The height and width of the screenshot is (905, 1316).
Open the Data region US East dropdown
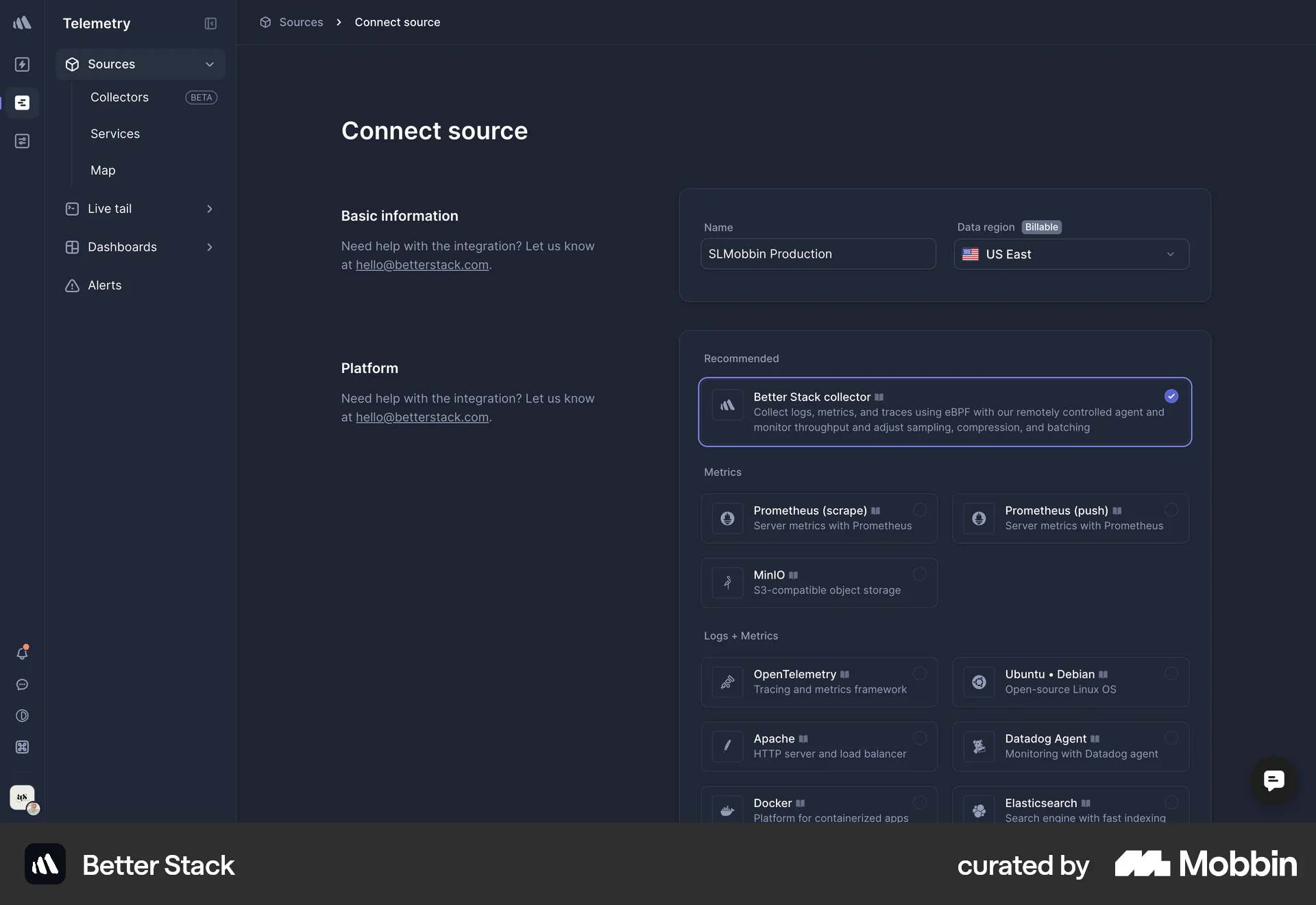1071,254
